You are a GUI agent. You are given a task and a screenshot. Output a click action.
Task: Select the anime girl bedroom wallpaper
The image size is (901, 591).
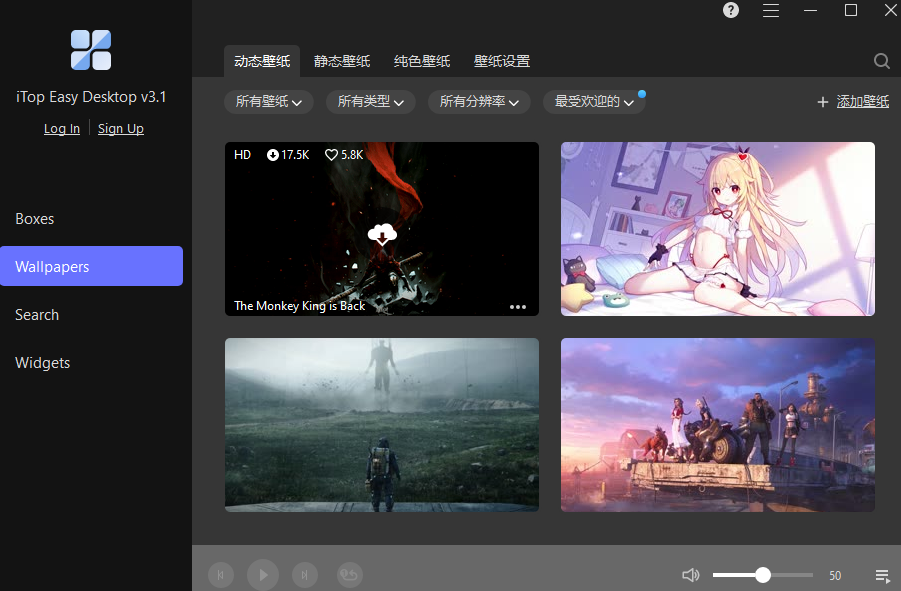tap(718, 229)
